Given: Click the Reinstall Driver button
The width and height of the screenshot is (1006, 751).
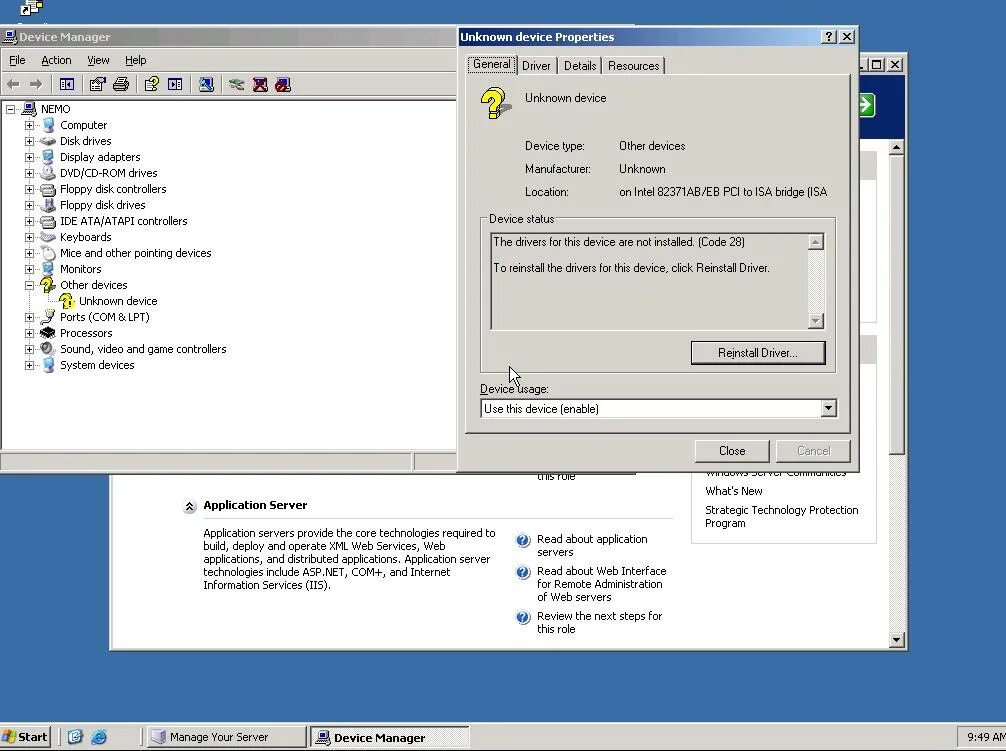Looking at the screenshot, I should (758, 353).
